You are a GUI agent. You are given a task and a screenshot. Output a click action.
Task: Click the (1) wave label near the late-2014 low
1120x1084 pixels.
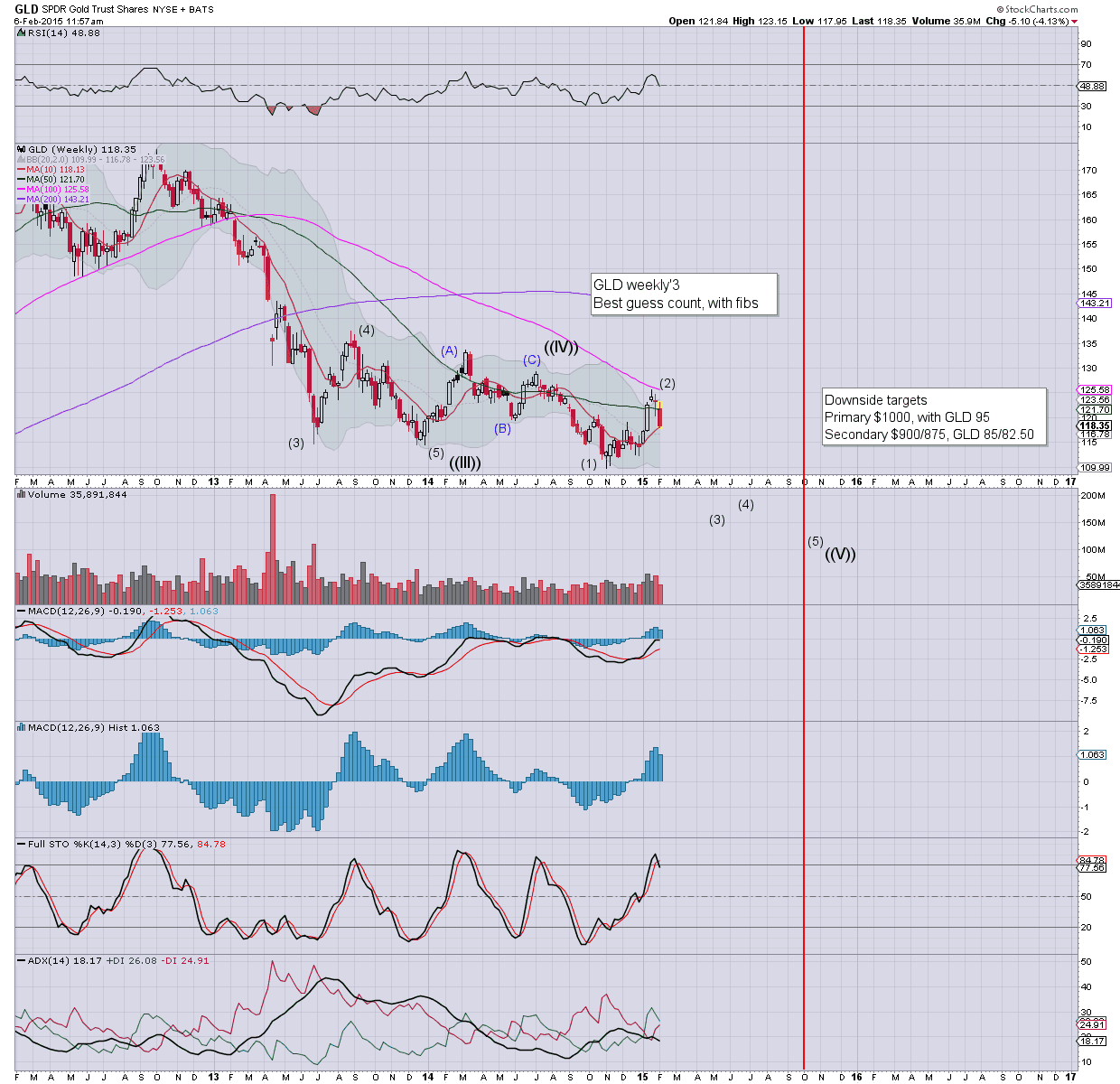[x=589, y=463]
